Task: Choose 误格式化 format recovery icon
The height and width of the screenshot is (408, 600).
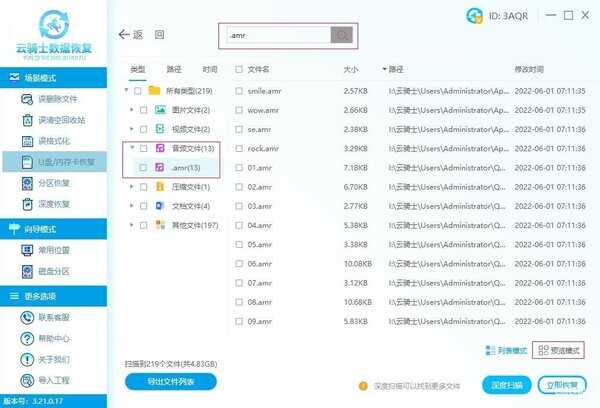Action: (27, 141)
